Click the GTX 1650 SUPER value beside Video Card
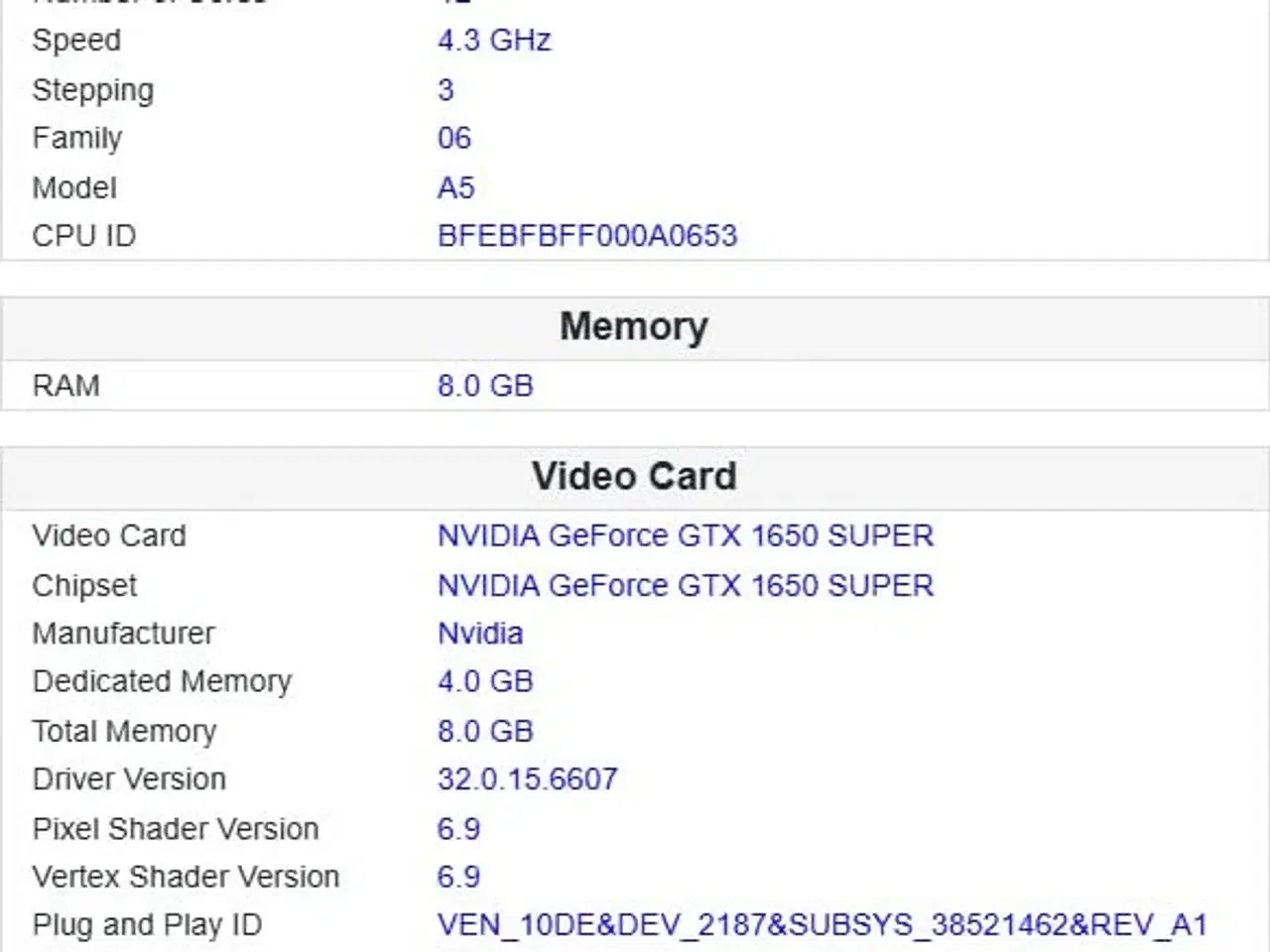Screen dimensions: 1270x952 pos(685,536)
